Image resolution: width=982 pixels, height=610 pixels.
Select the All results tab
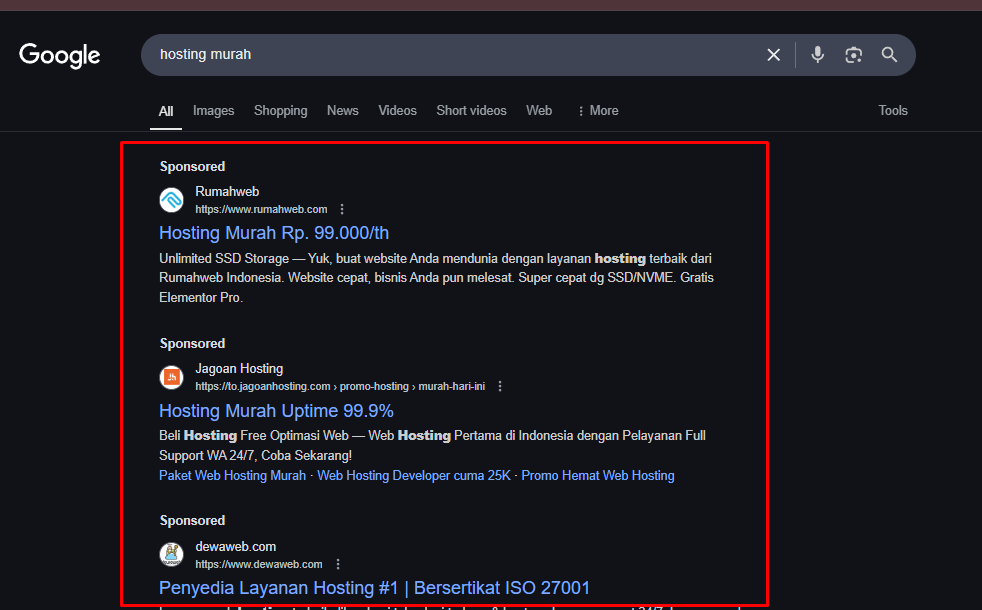(166, 111)
